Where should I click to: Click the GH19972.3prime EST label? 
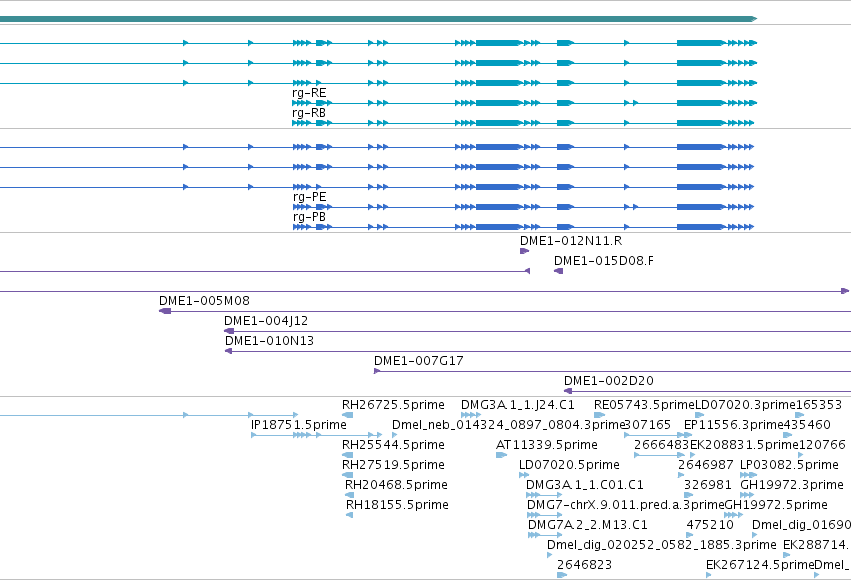click(792, 485)
